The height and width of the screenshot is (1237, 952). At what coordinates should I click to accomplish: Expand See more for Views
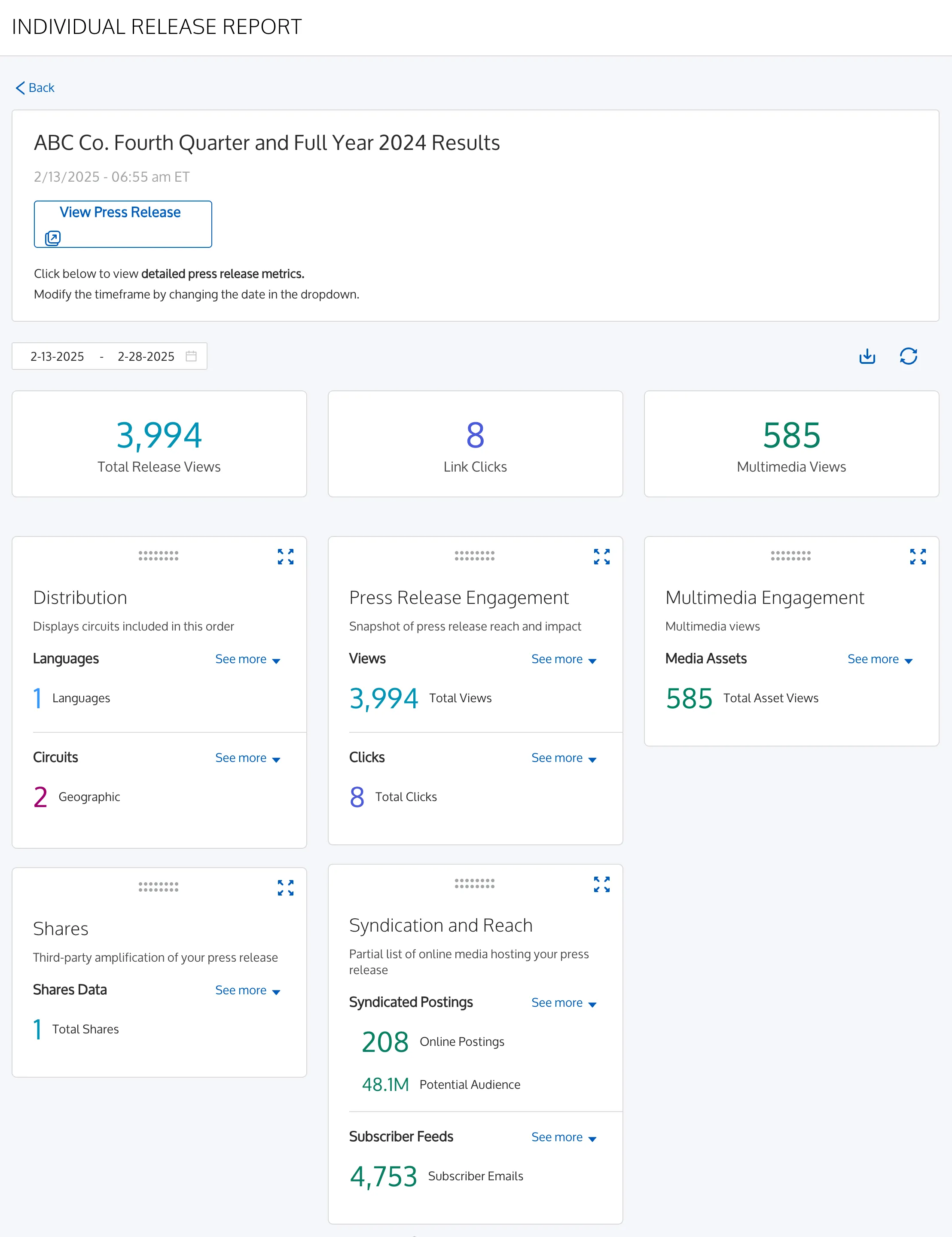coord(564,659)
